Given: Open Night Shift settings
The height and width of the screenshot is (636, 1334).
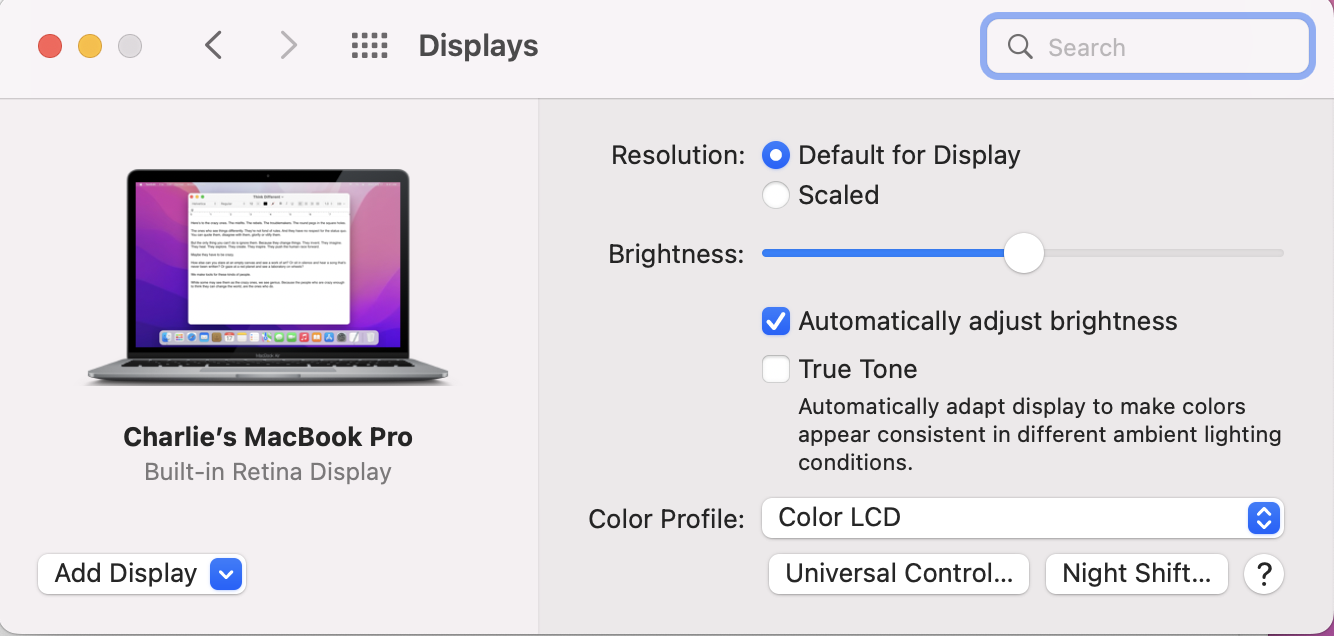Looking at the screenshot, I should pos(1136,573).
